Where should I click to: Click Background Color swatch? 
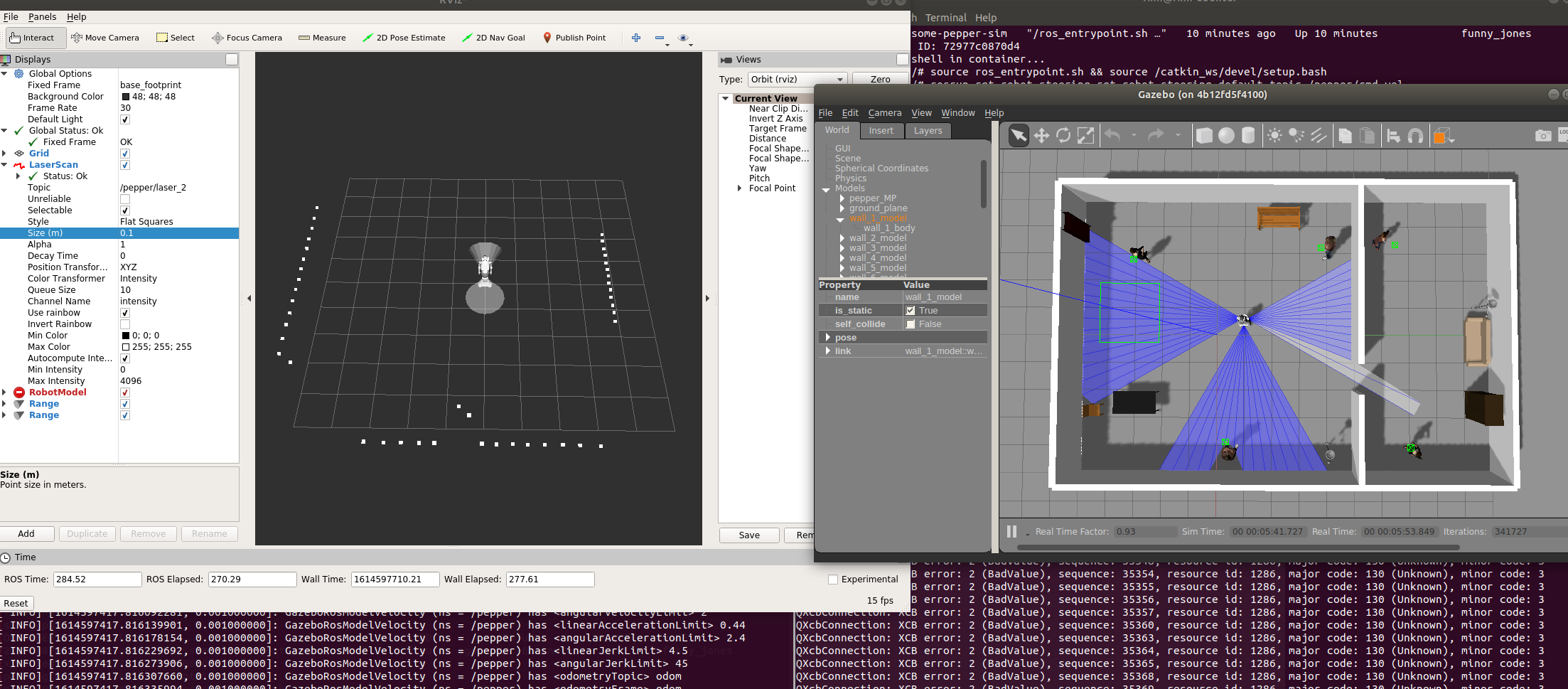[x=126, y=97]
